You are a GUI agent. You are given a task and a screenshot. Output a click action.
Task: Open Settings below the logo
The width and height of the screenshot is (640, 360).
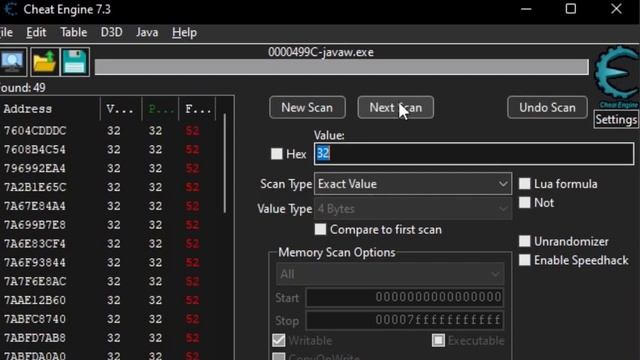pyautogui.click(x=616, y=120)
